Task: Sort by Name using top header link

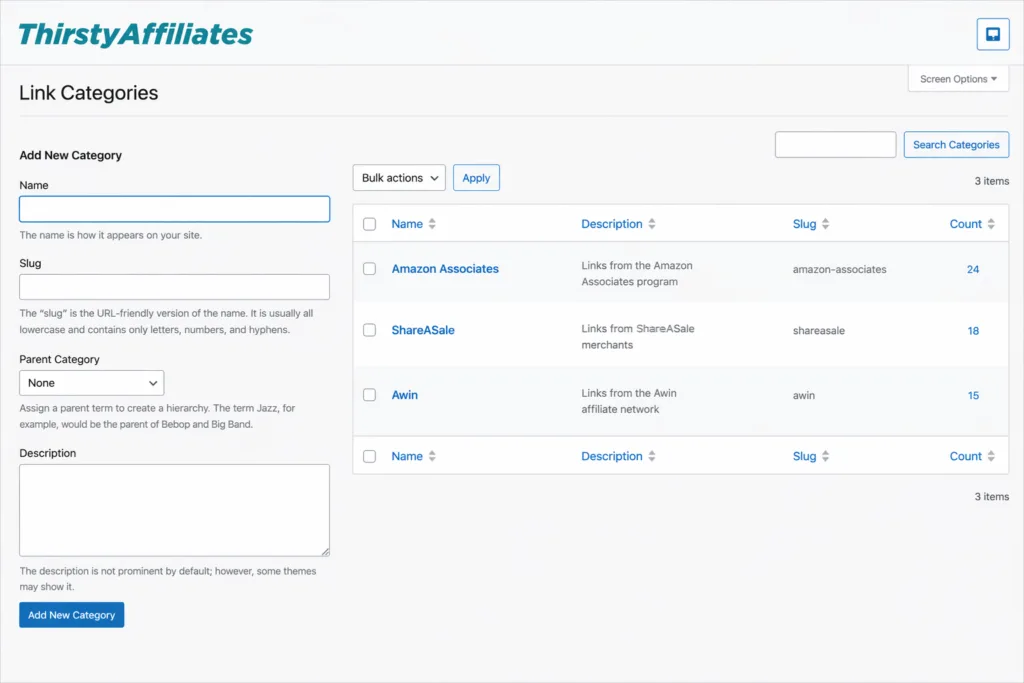Action: (x=407, y=224)
